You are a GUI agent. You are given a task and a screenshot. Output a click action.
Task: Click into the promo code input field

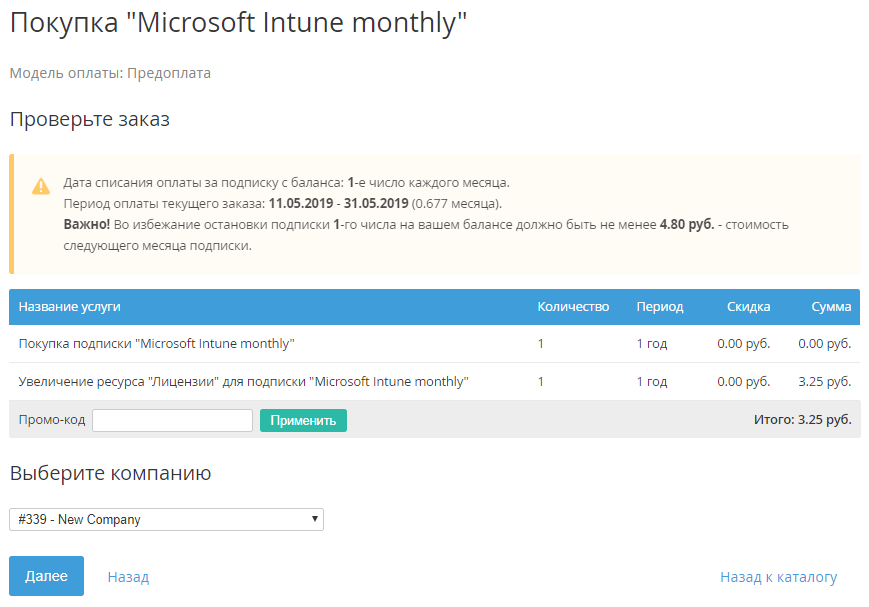pos(172,420)
